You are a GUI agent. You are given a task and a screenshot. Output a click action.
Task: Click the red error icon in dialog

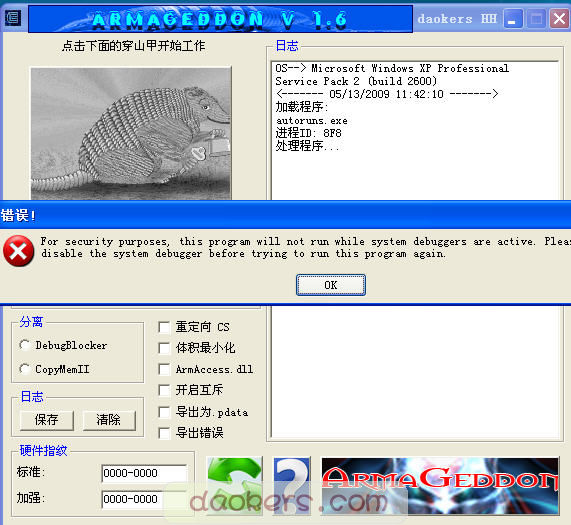tap(19, 250)
